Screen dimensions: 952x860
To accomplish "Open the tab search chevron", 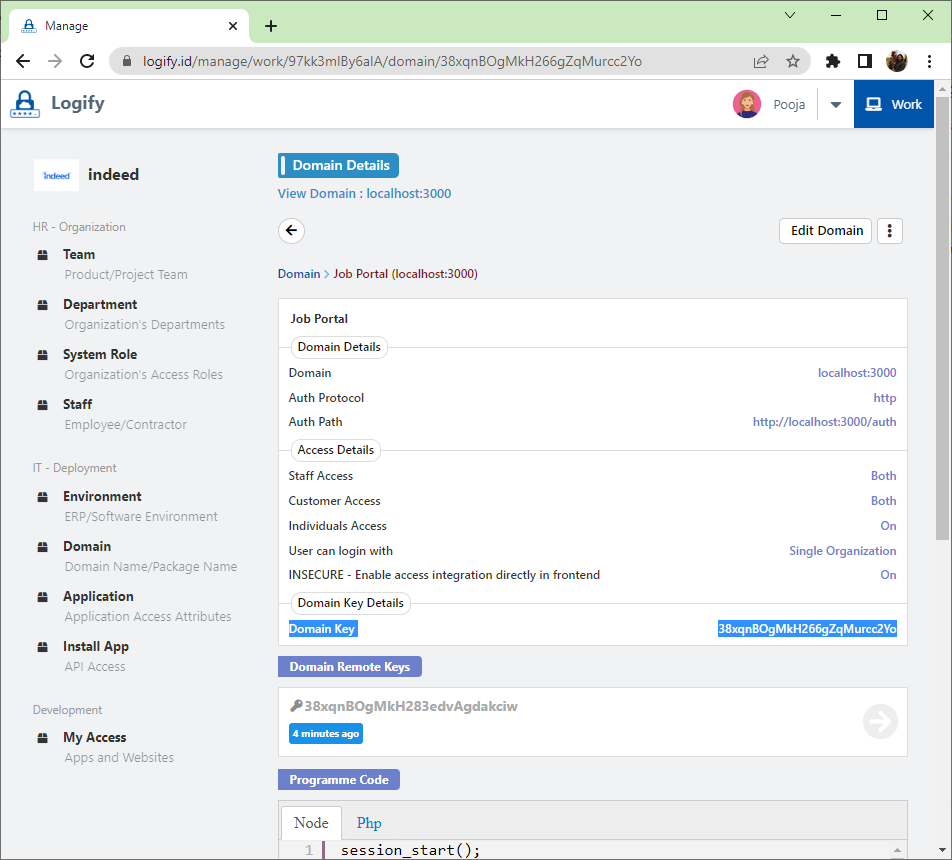I will pyautogui.click(x=790, y=15).
